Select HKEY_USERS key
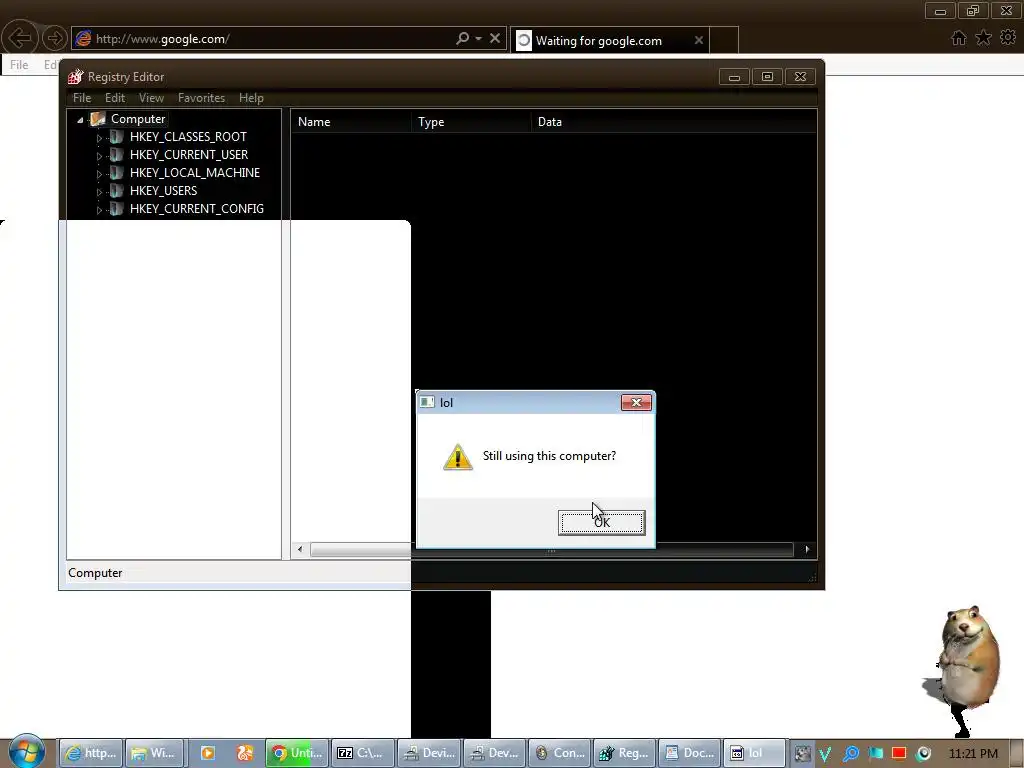 coord(163,191)
